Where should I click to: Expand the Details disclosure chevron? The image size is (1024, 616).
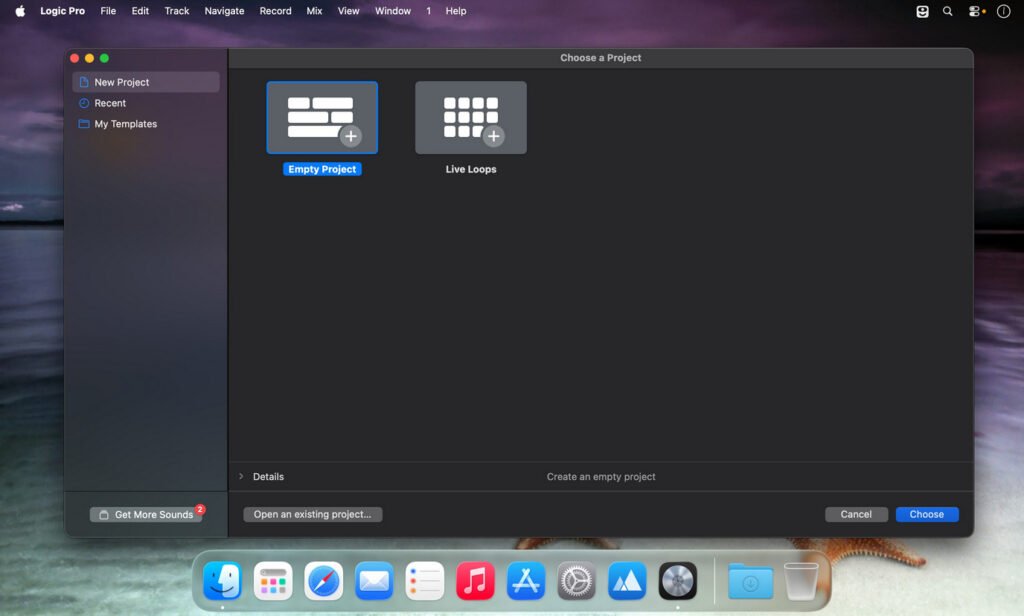coord(241,476)
